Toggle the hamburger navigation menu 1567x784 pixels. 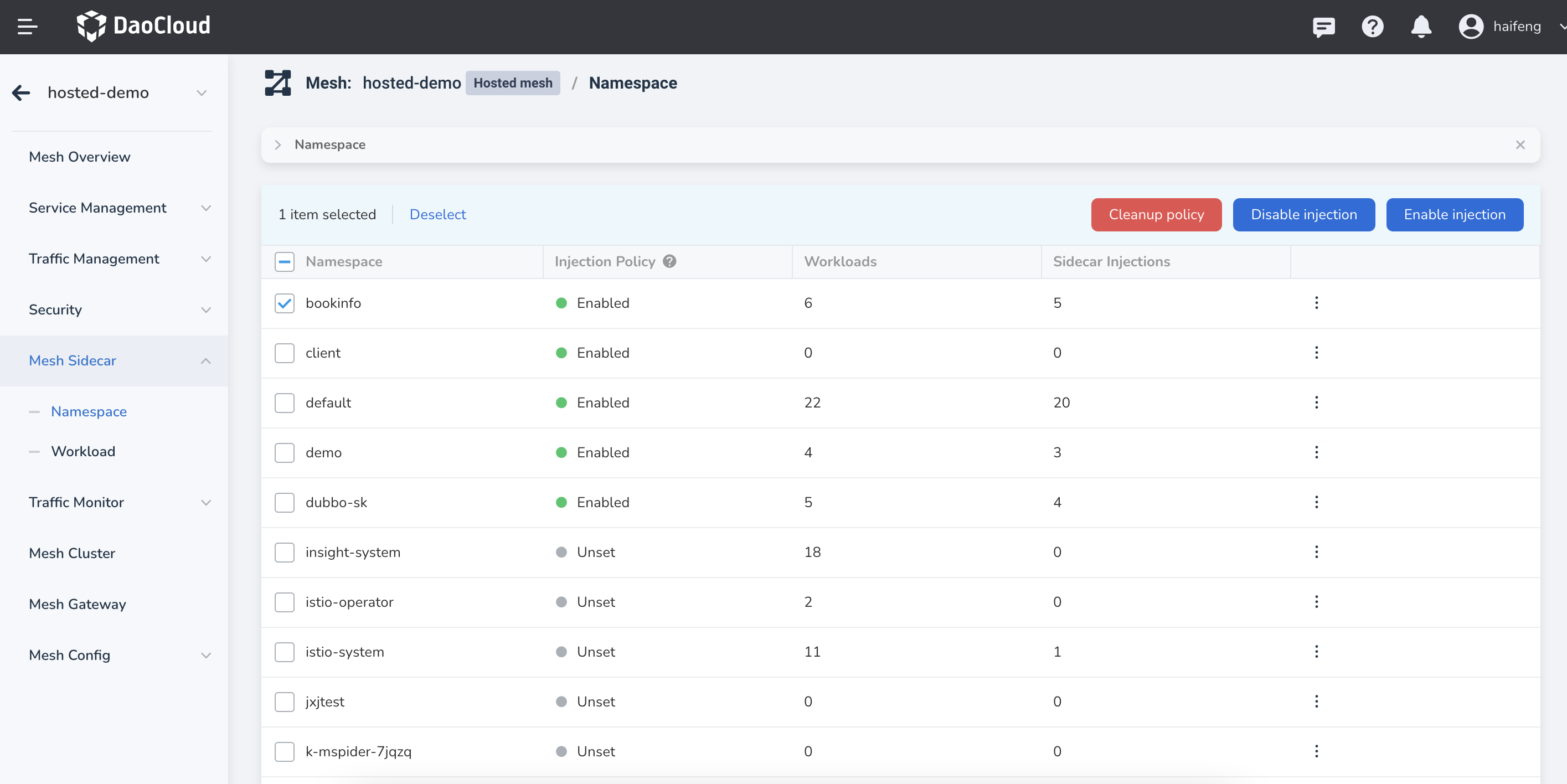coord(27,26)
